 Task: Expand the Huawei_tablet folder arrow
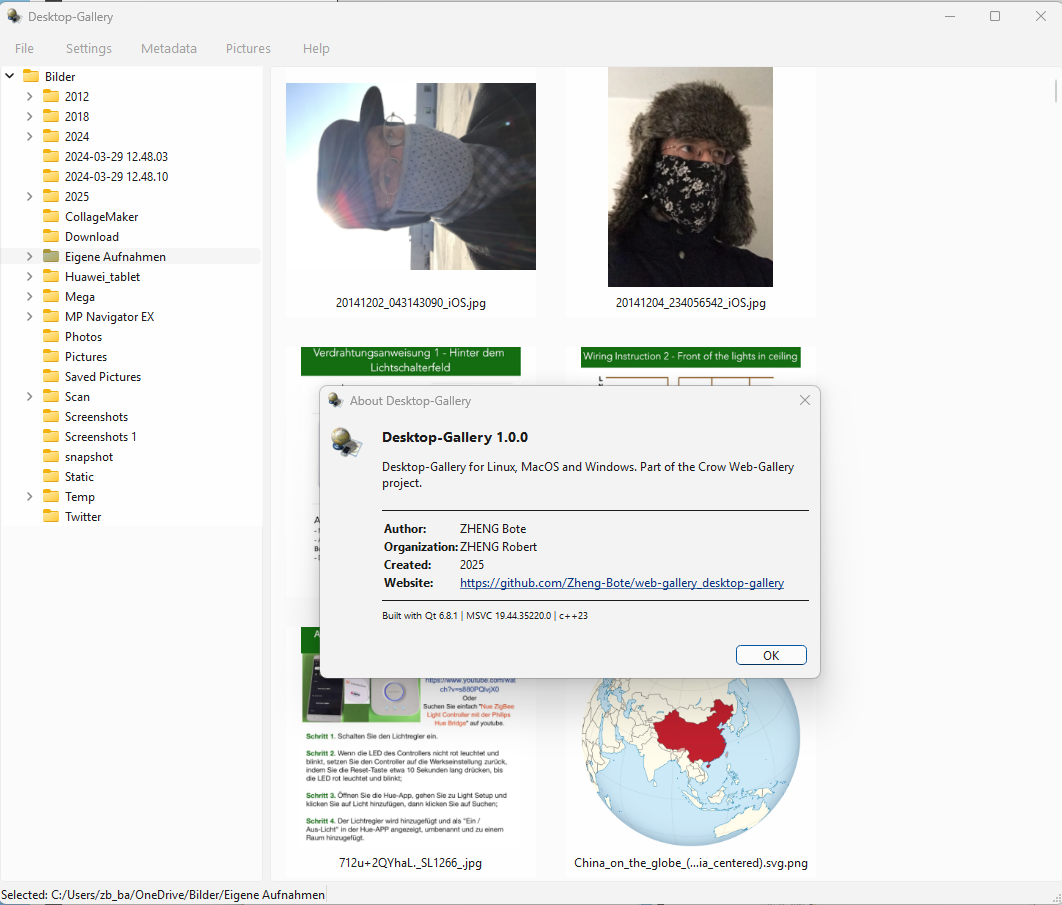pyautogui.click(x=29, y=276)
